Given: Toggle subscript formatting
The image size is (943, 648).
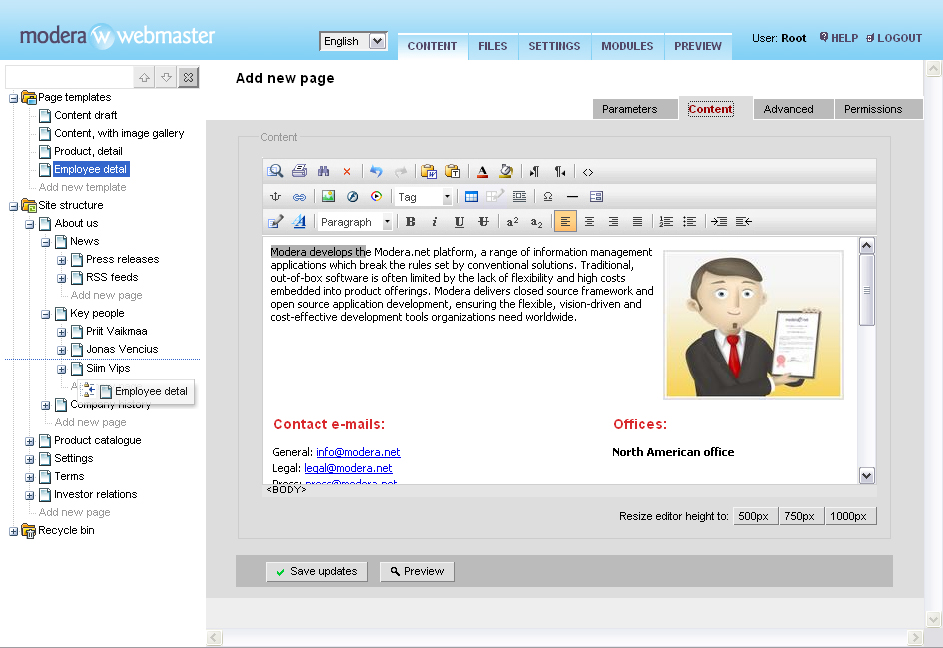Looking at the screenshot, I should (536, 222).
